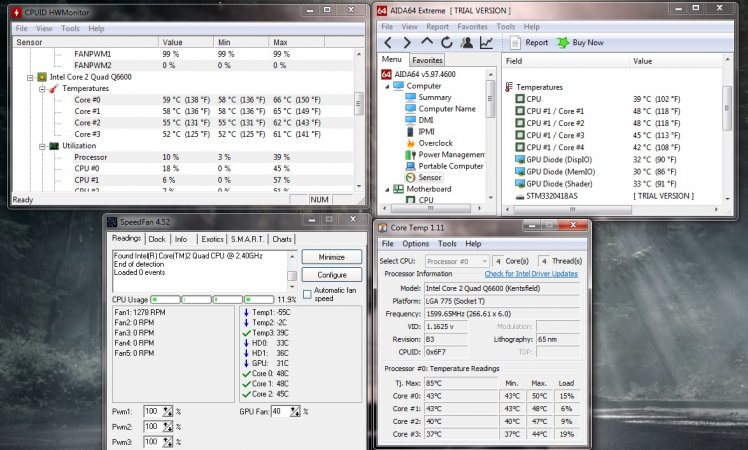The image size is (748, 450).
Task: Click Power Management icon in AIDA64 tree
Action: [410, 155]
